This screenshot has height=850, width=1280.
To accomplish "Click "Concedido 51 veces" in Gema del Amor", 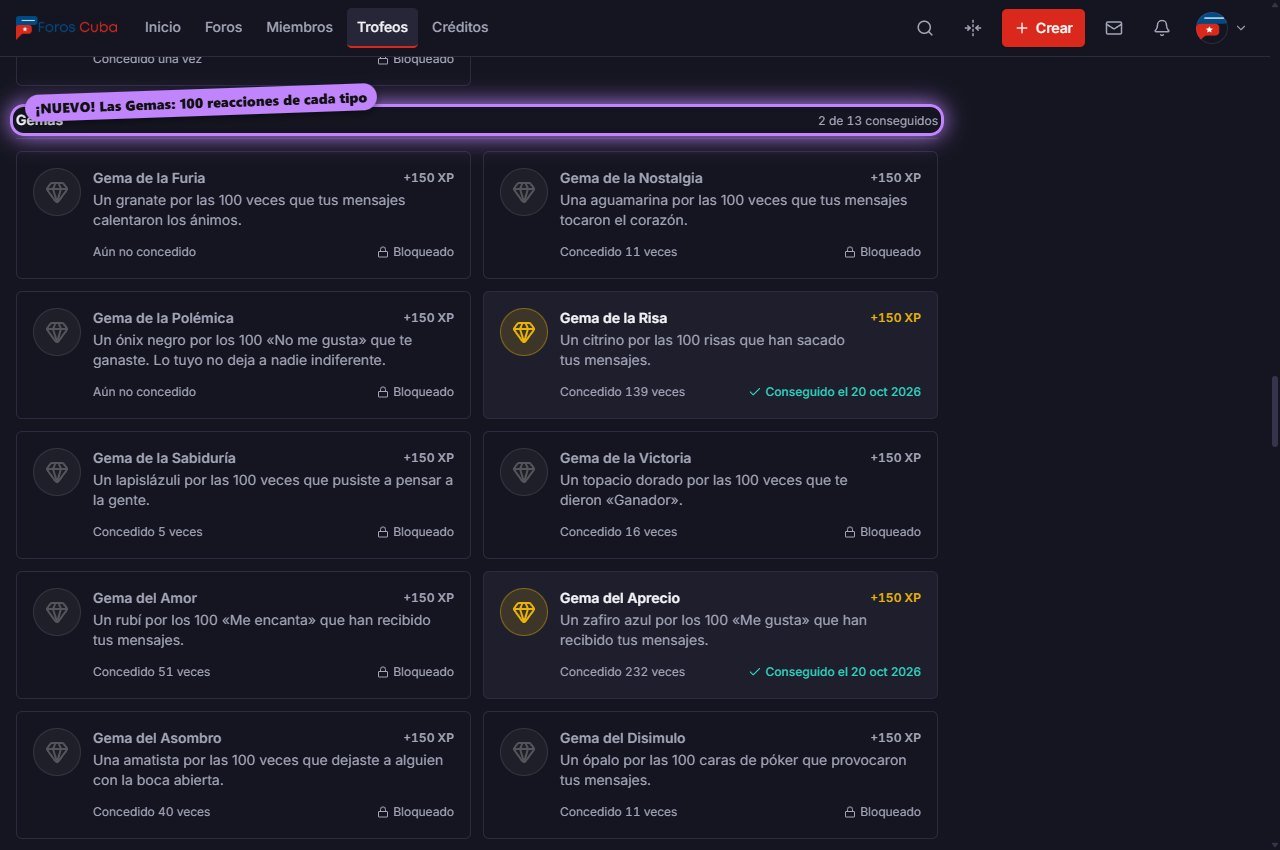I will pos(151,672).
